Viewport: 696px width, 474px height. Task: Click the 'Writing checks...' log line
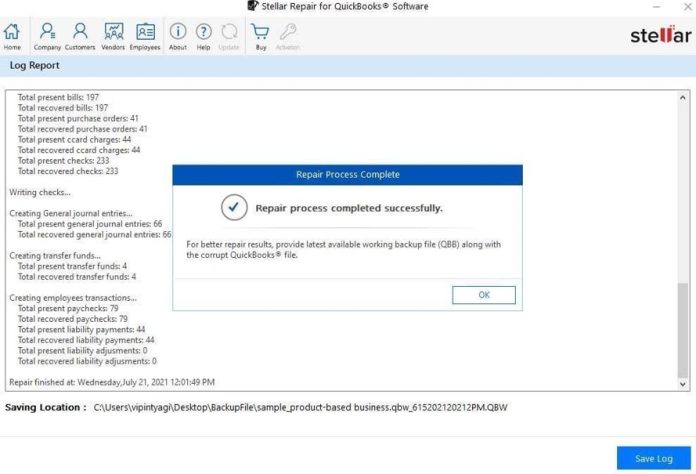(40, 192)
